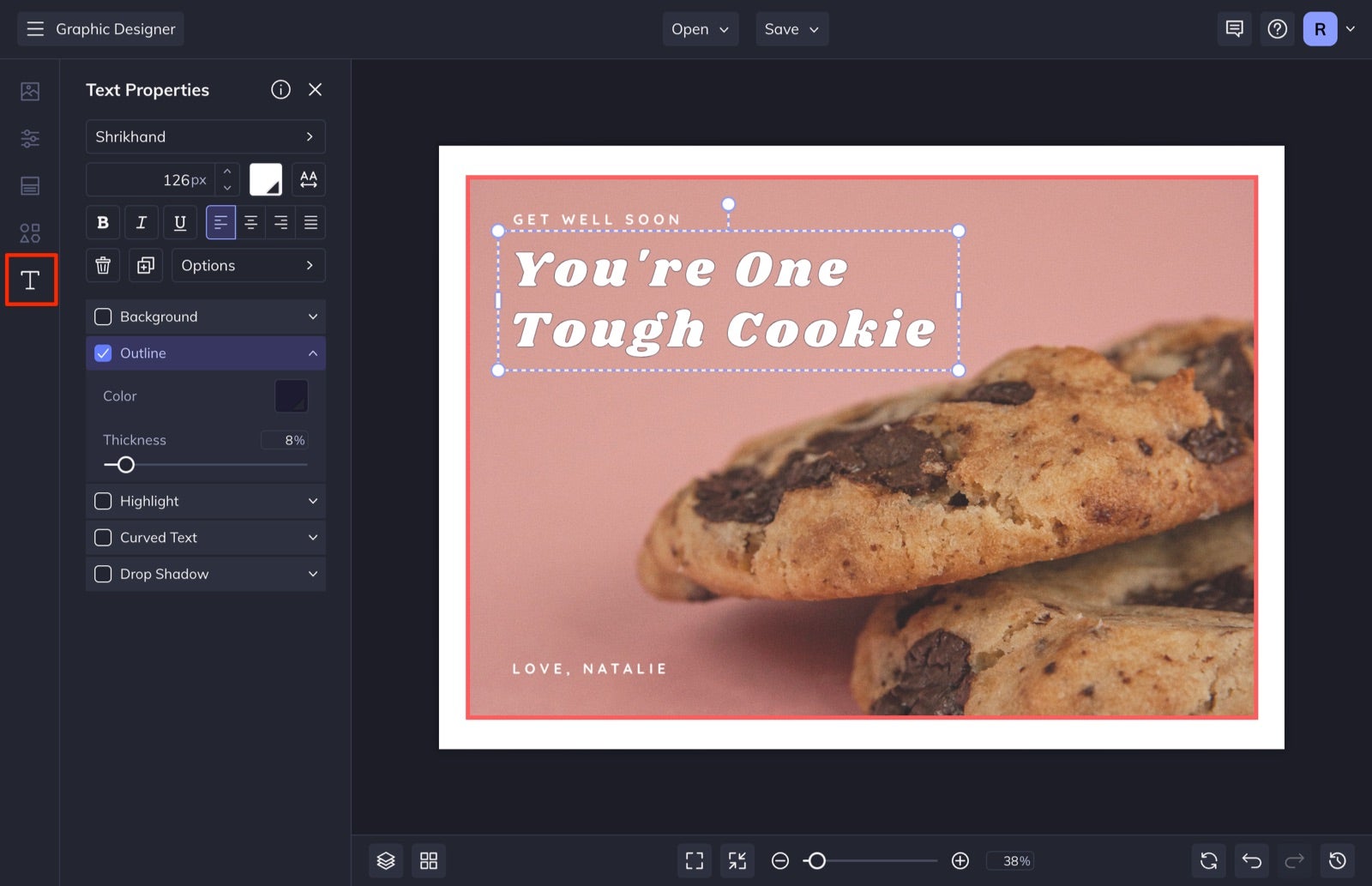
Task: Duplicate the text with the copy icon
Action: pyautogui.click(x=146, y=266)
